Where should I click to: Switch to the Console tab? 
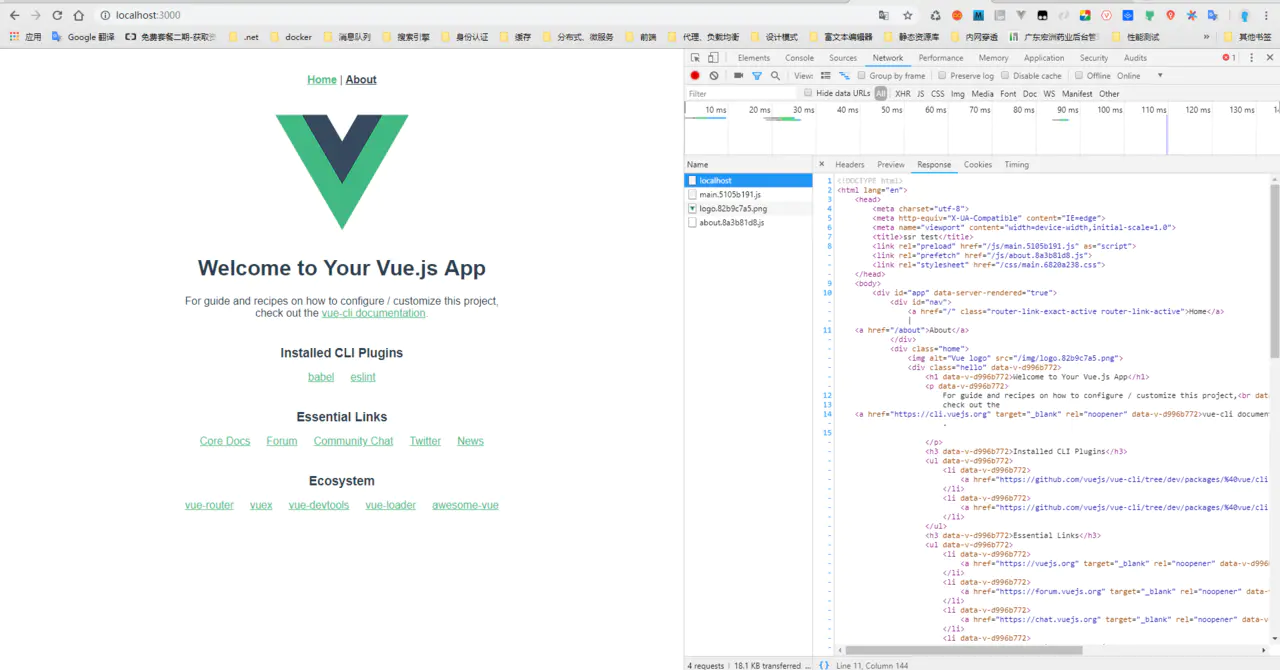pyautogui.click(x=800, y=58)
